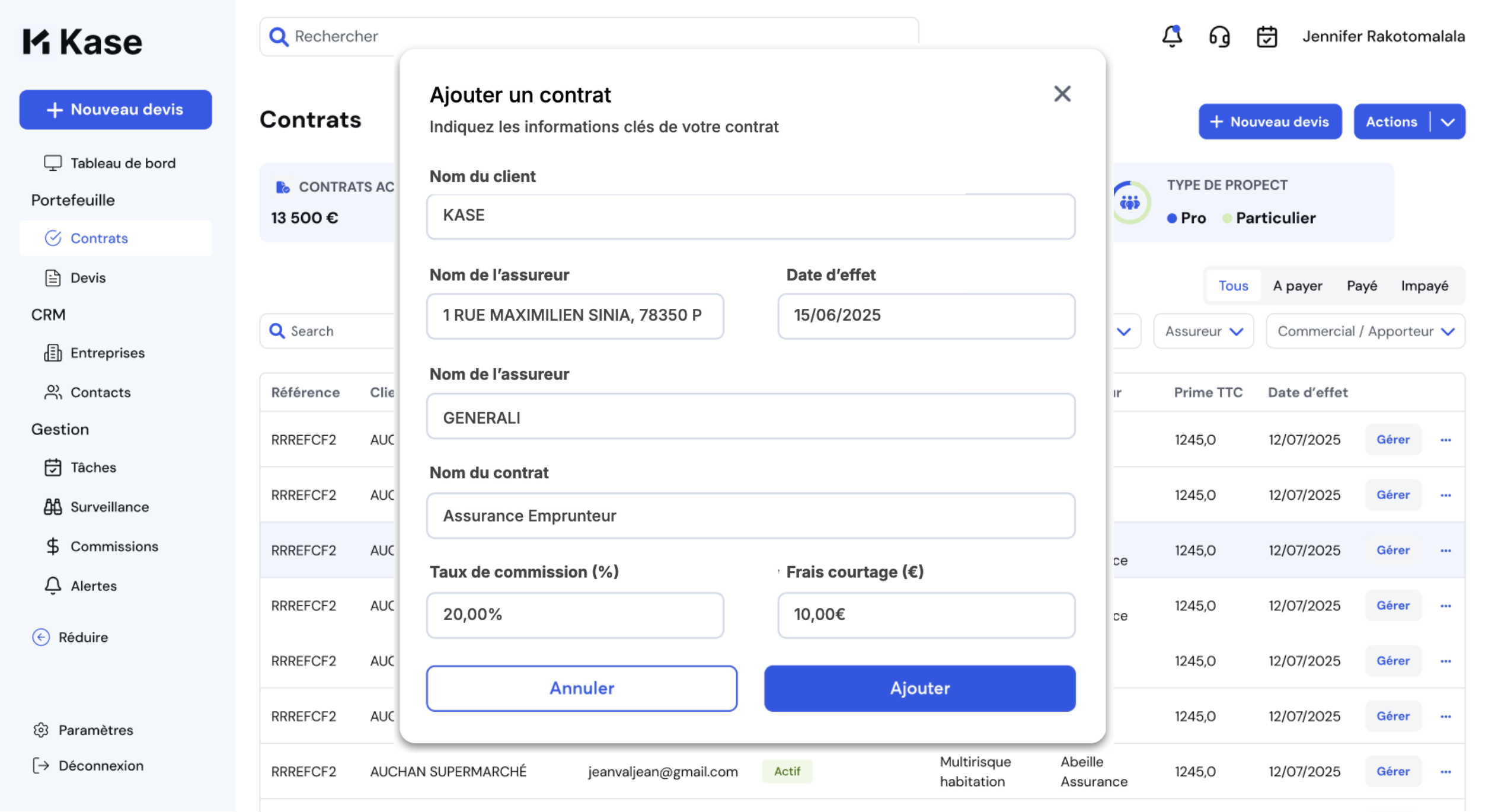Select the Pro prospect type dot
This screenshot has width=1495, height=812.
[x=1171, y=218]
